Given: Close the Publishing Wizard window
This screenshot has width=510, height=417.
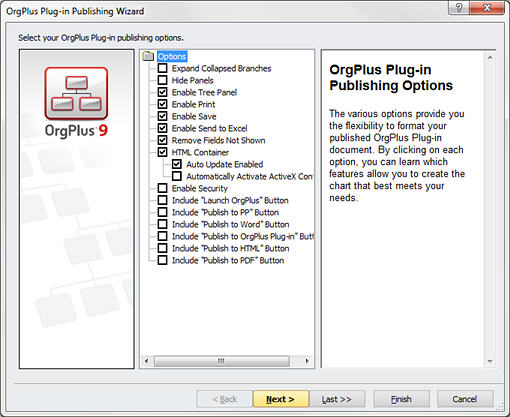Looking at the screenshot, I should tap(487, 8).
